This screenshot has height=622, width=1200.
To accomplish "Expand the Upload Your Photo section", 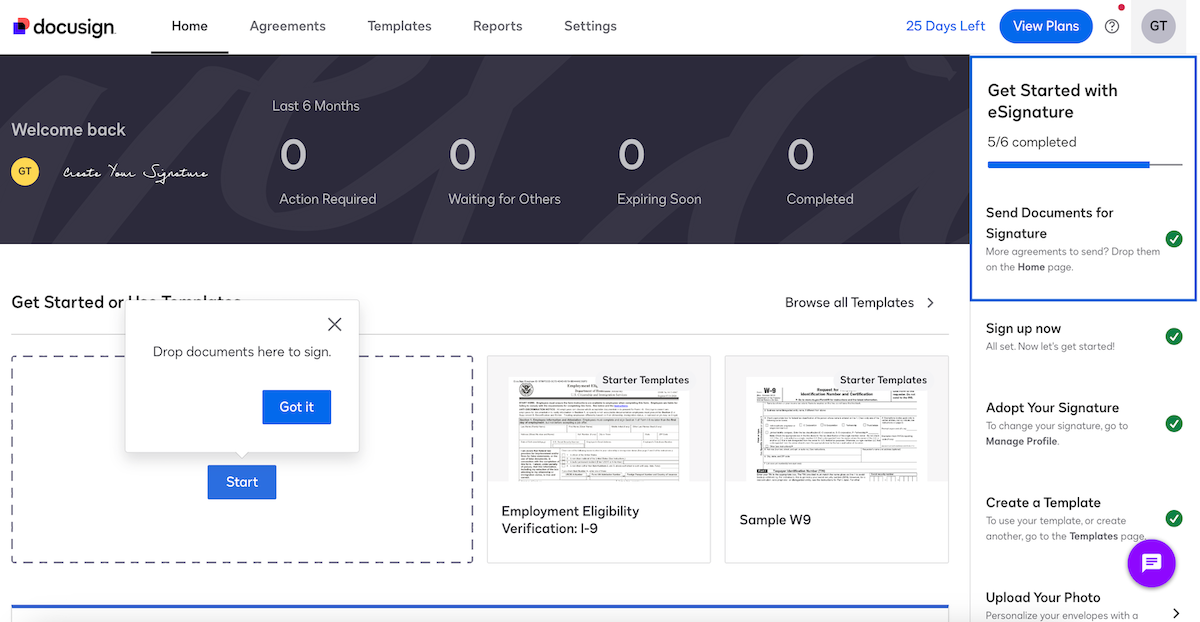I will (1175, 612).
